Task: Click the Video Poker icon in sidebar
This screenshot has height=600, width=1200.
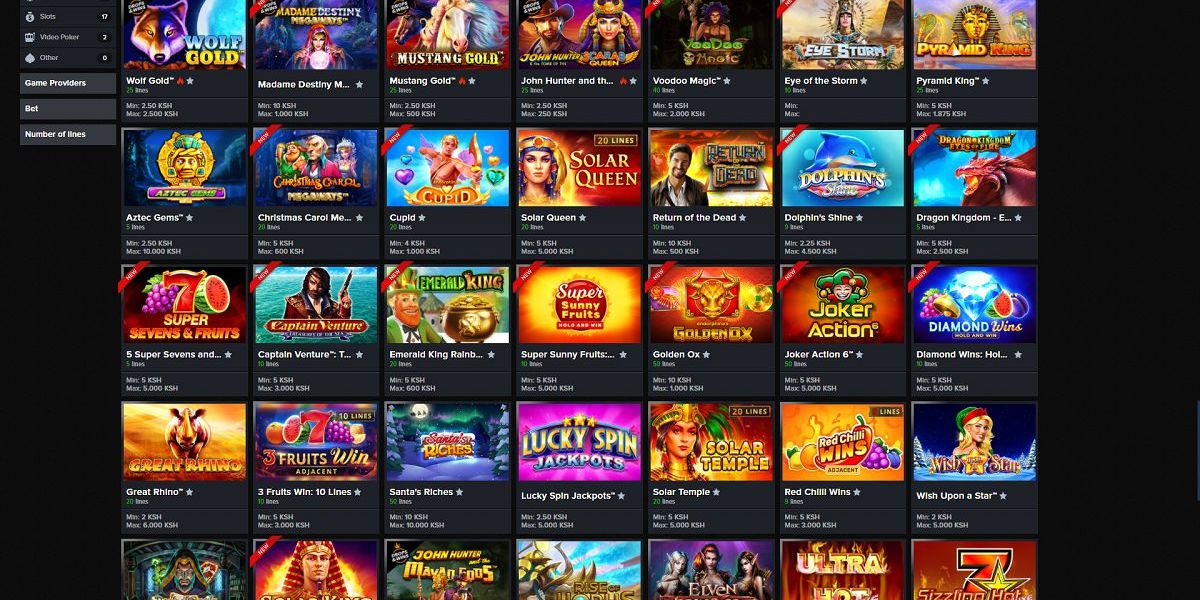Action: pyautogui.click(x=29, y=37)
